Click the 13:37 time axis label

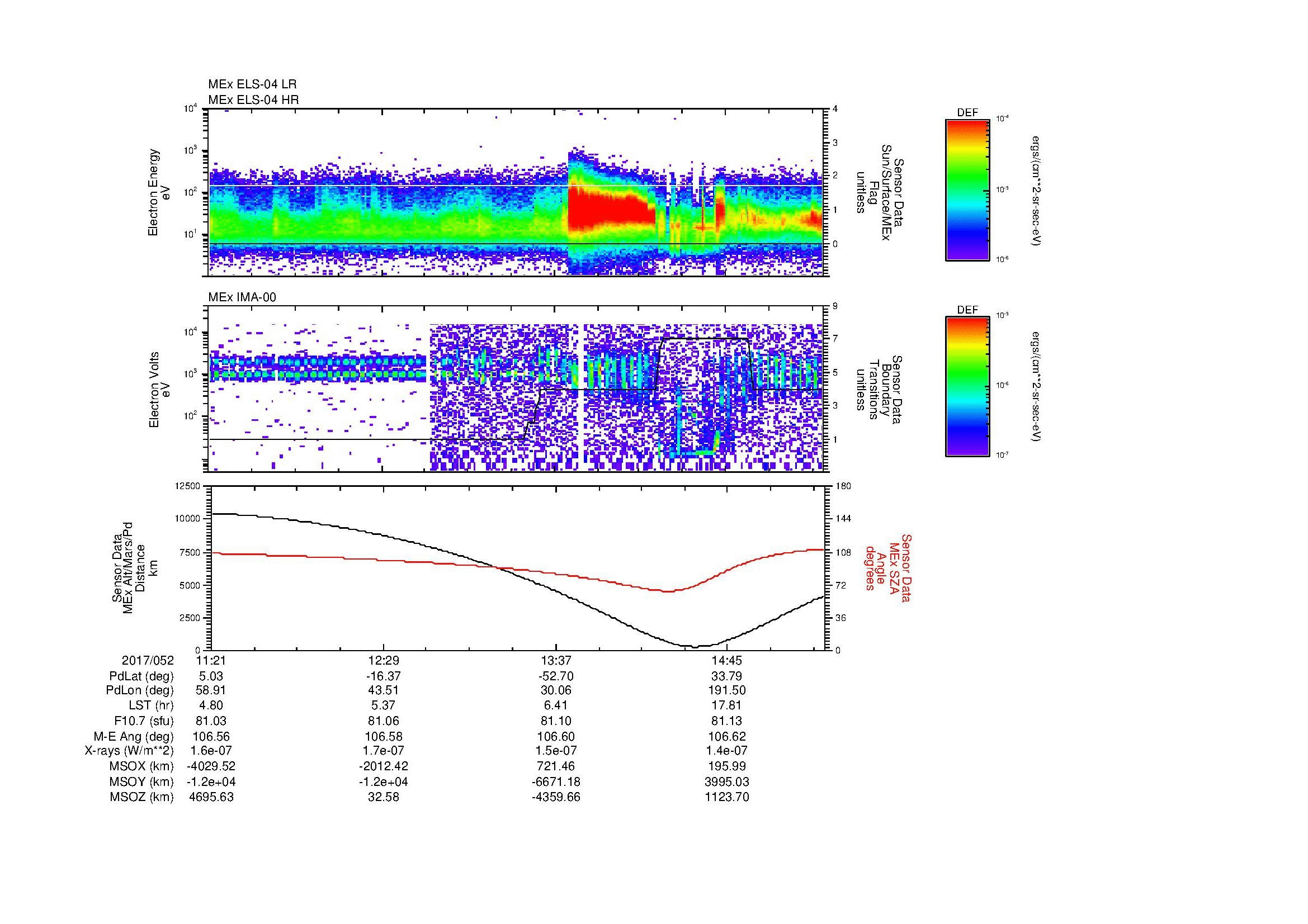555,660
